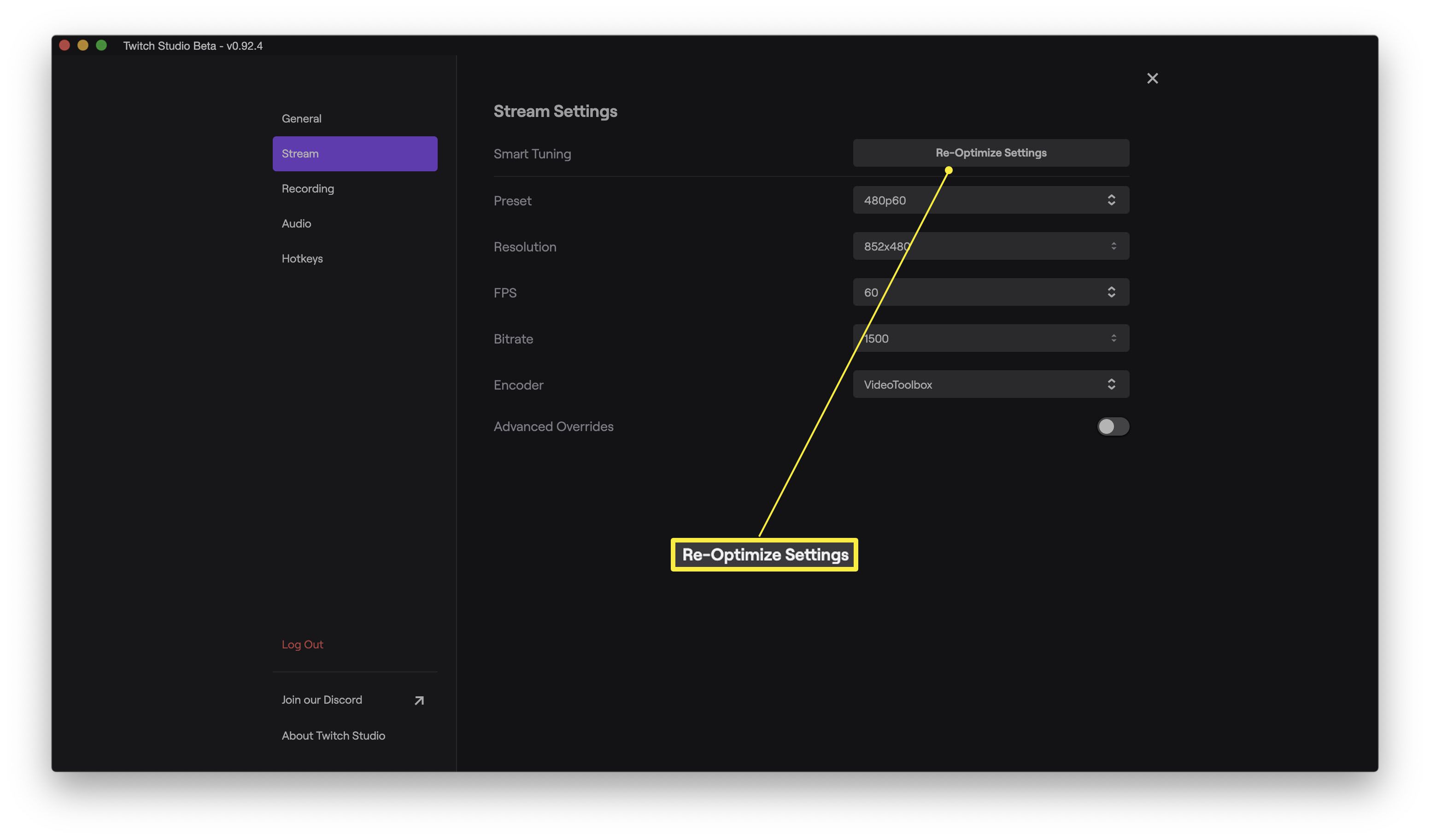Click the Resolution field's small stepper arrows
1430x840 pixels.
1114,246
